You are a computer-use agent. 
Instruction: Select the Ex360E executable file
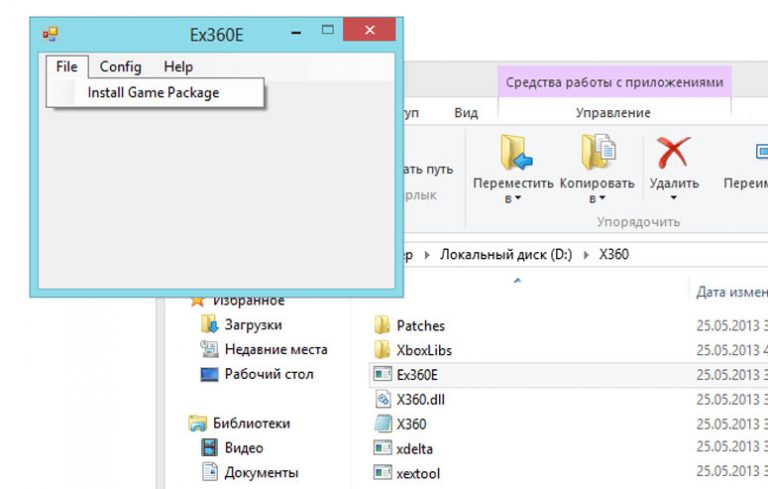[x=417, y=375]
